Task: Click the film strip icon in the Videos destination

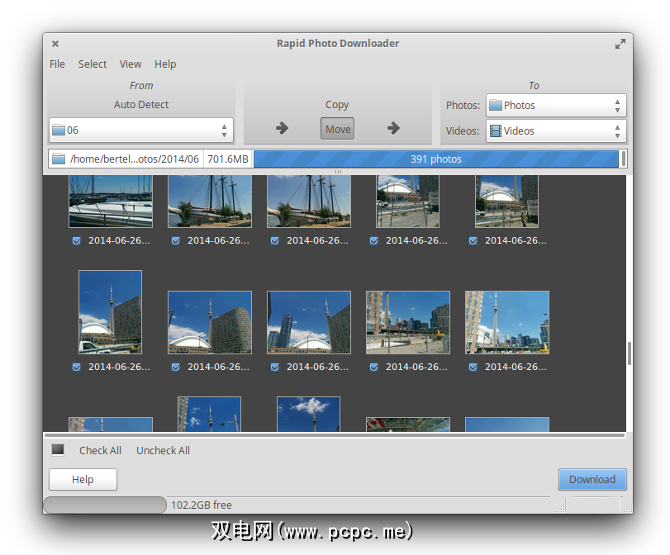Action: (495, 131)
